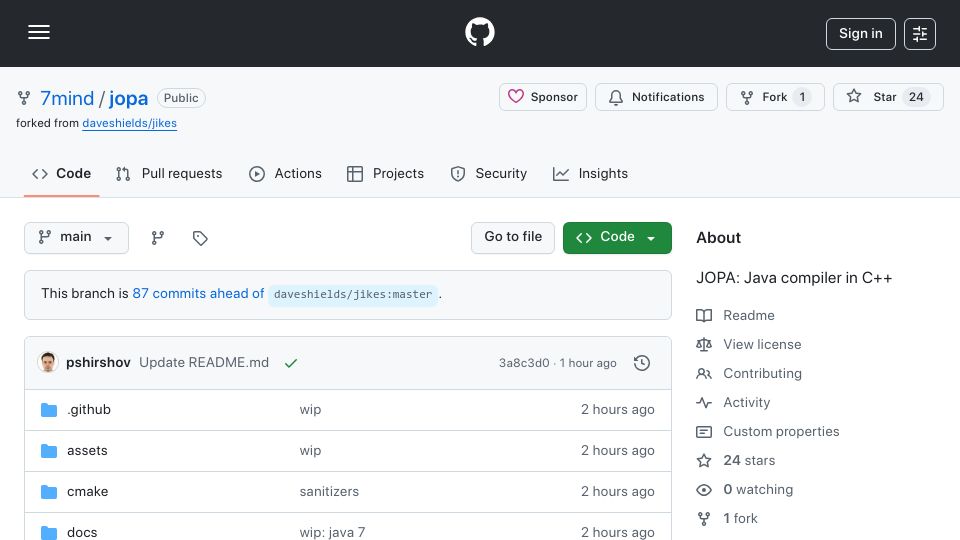Star the jopa repository
This screenshot has height=540, width=960.
tap(888, 97)
